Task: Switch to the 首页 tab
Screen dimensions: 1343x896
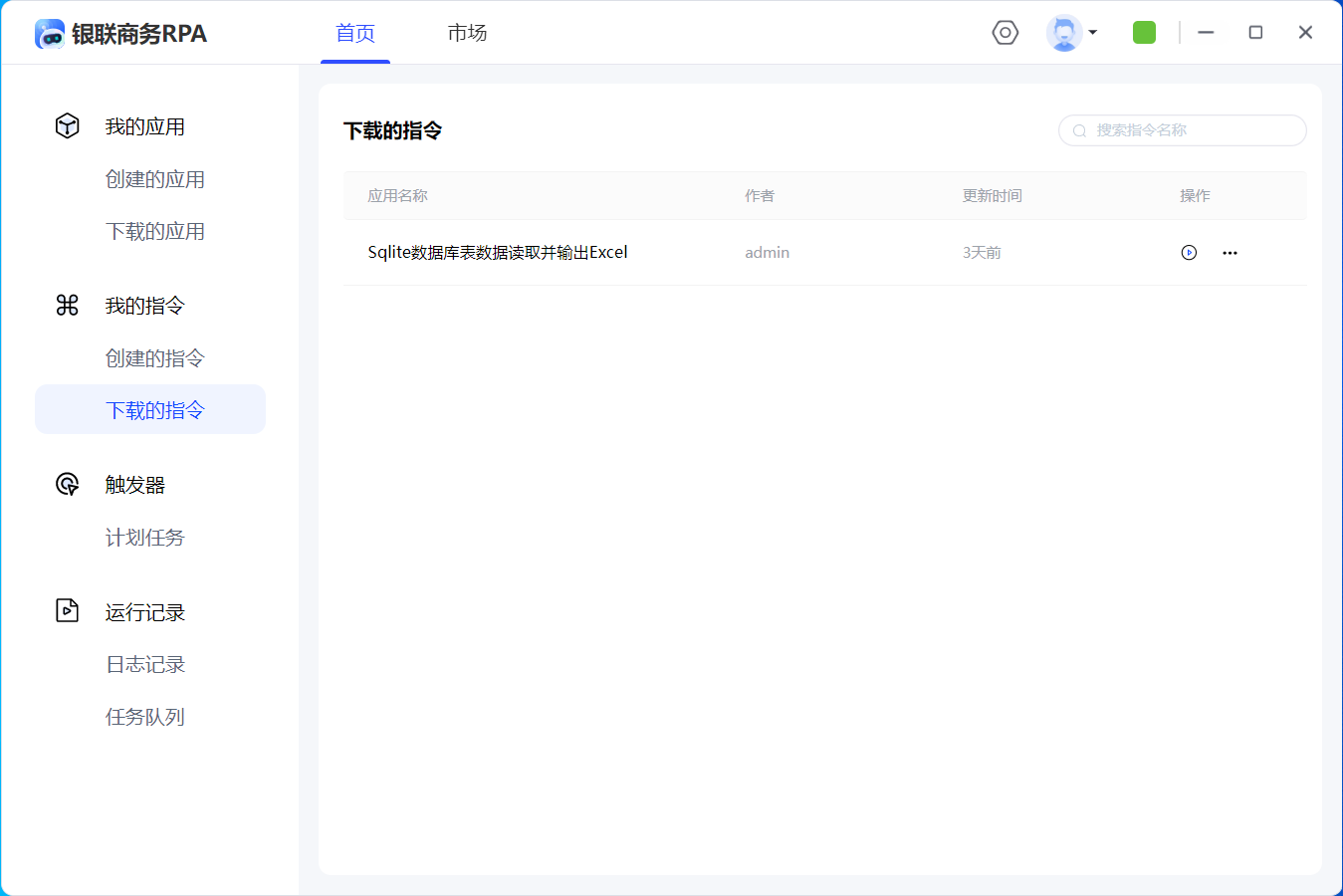Action: 355,33
